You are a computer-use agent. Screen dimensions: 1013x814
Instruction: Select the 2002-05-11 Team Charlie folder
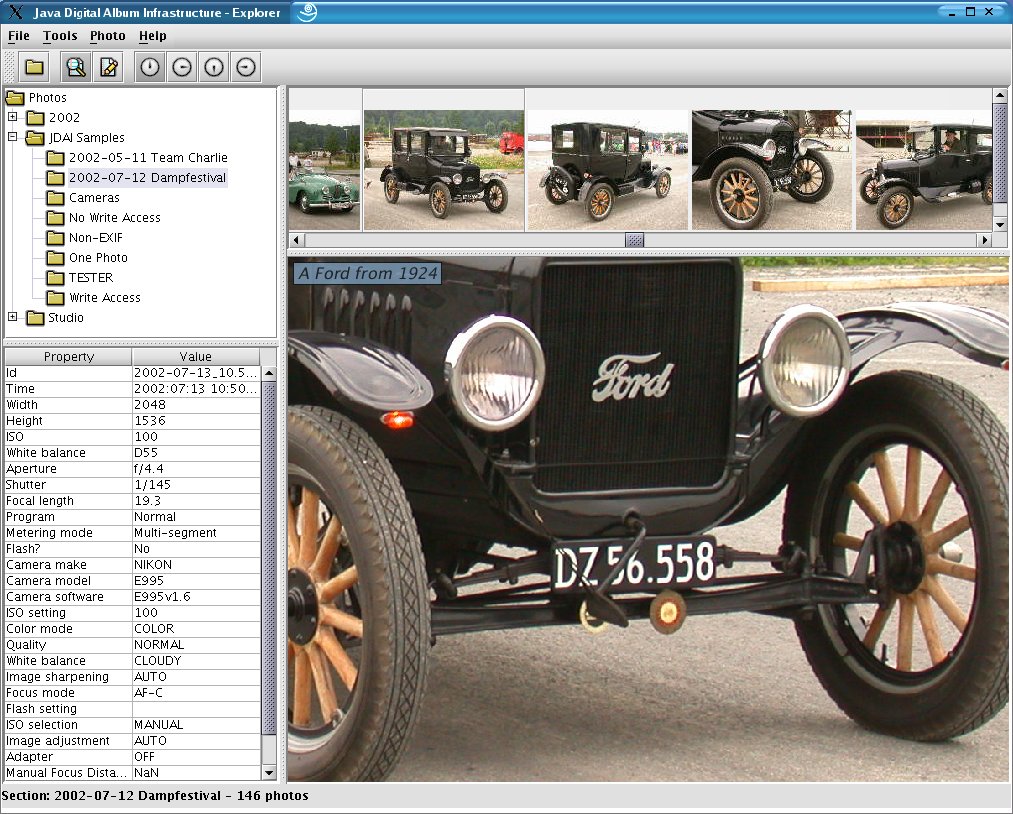[148, 158]
